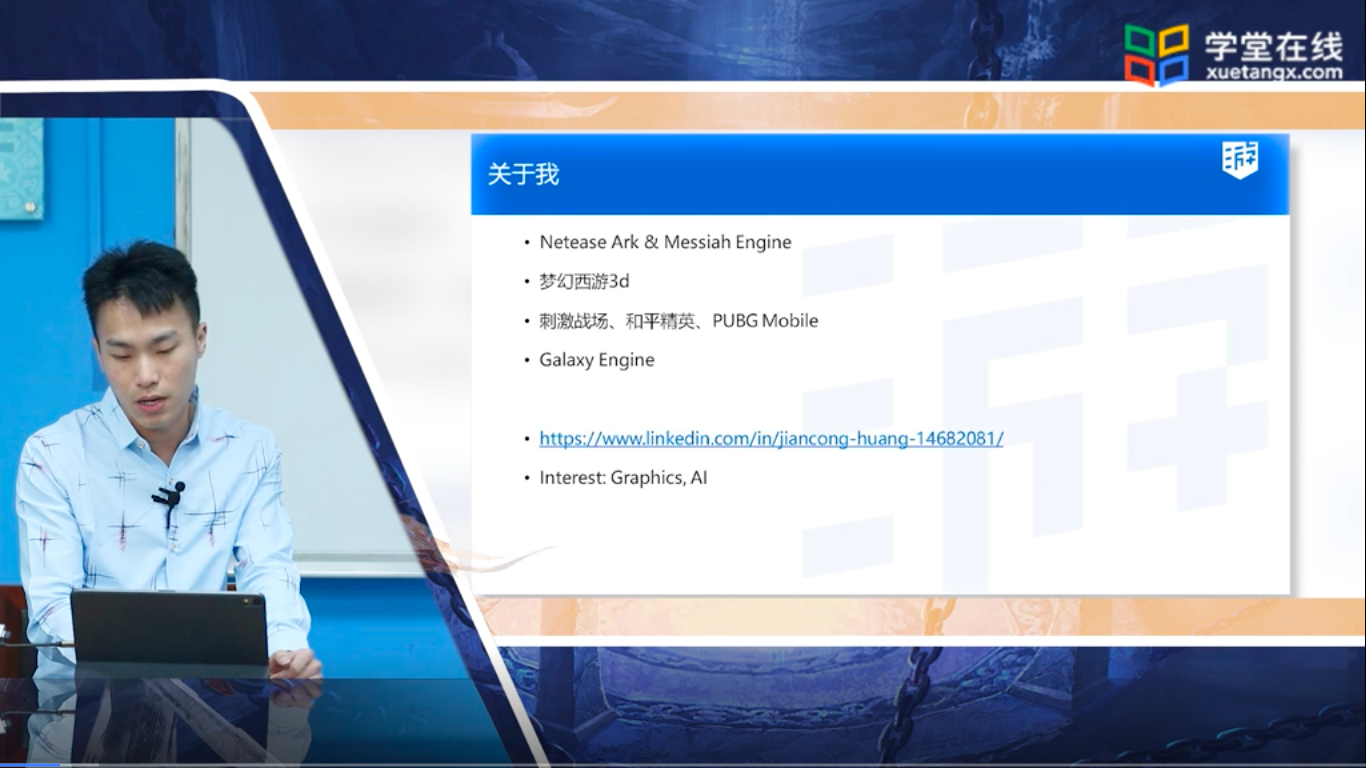
Task: Click the lapel microphone on presenter's shirt
Action: (168, 495)
